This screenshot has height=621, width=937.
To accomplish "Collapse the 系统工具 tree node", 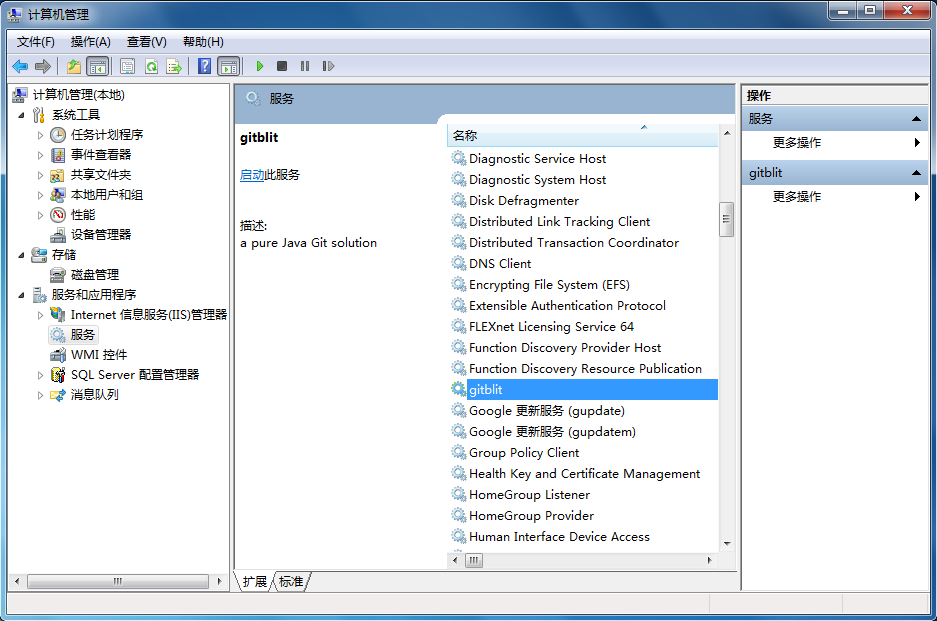I will pyautogui.click(x=22, y=115).
